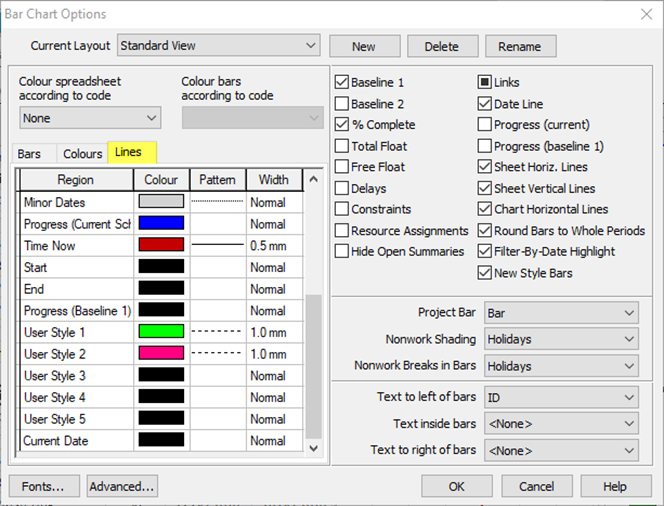Open Text to right of bars dropdown
Screen dimensions: 664x506
coord(561,451)
